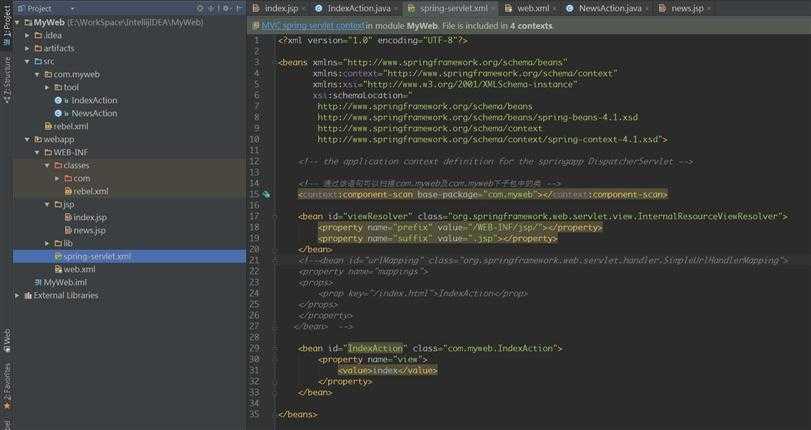
Task: Click the NewsAction class icon in project tree
Action: click(x=58, y=113)
